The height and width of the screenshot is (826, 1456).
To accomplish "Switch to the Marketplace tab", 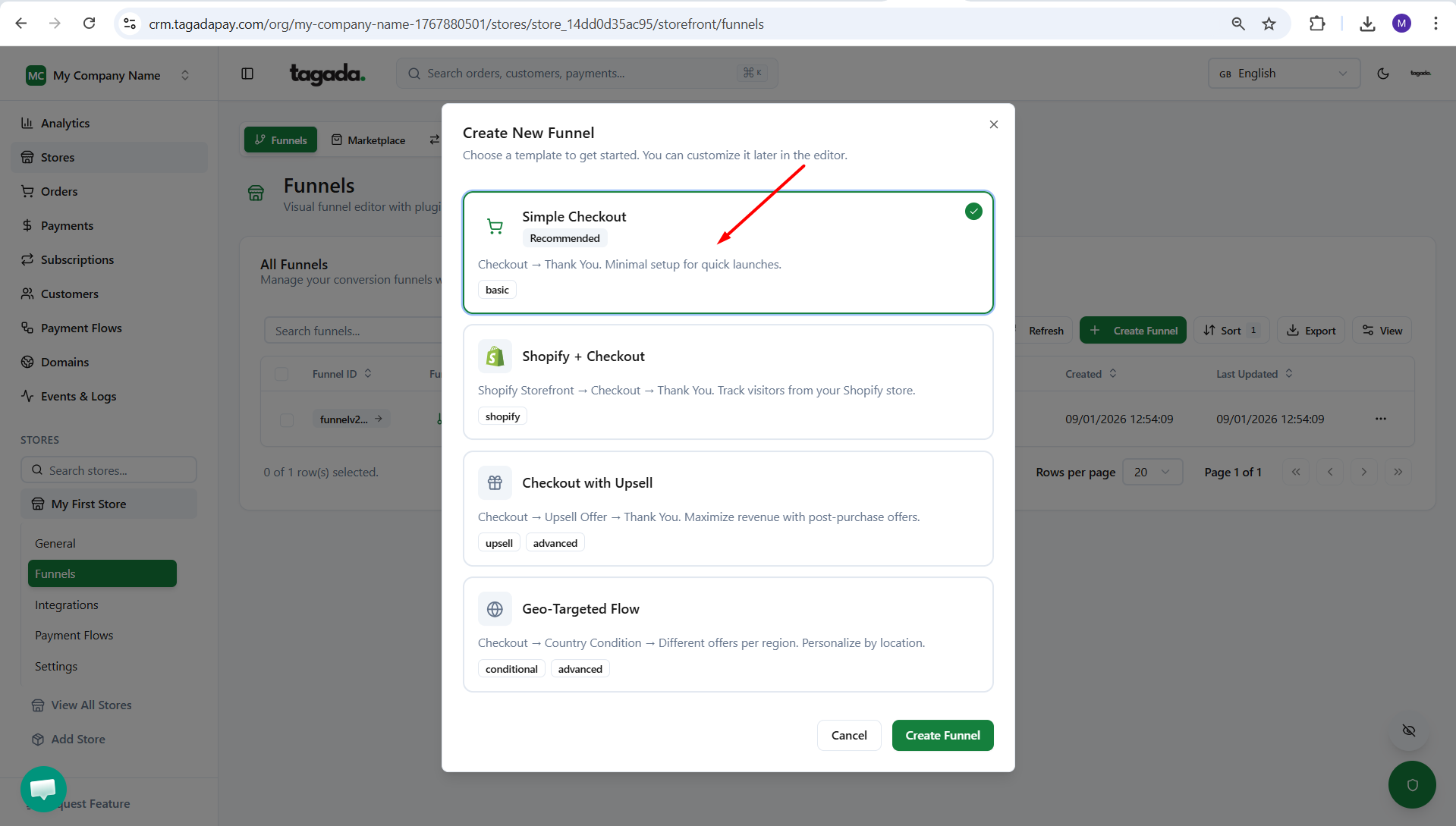I will coord(369,140).
